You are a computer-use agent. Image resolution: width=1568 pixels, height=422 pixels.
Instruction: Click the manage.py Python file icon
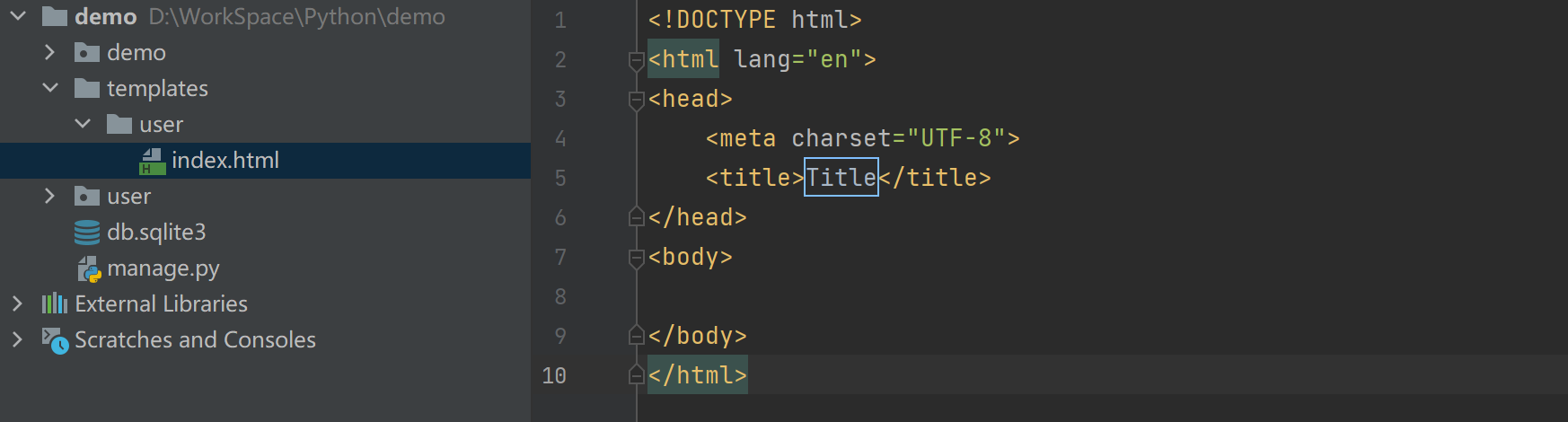point(88,268)
